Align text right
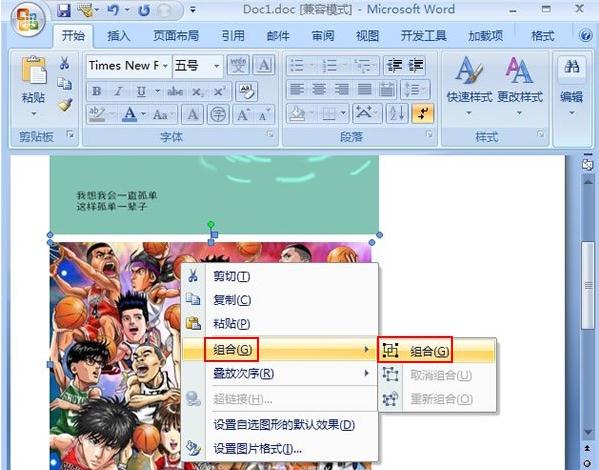 [342, 90]
